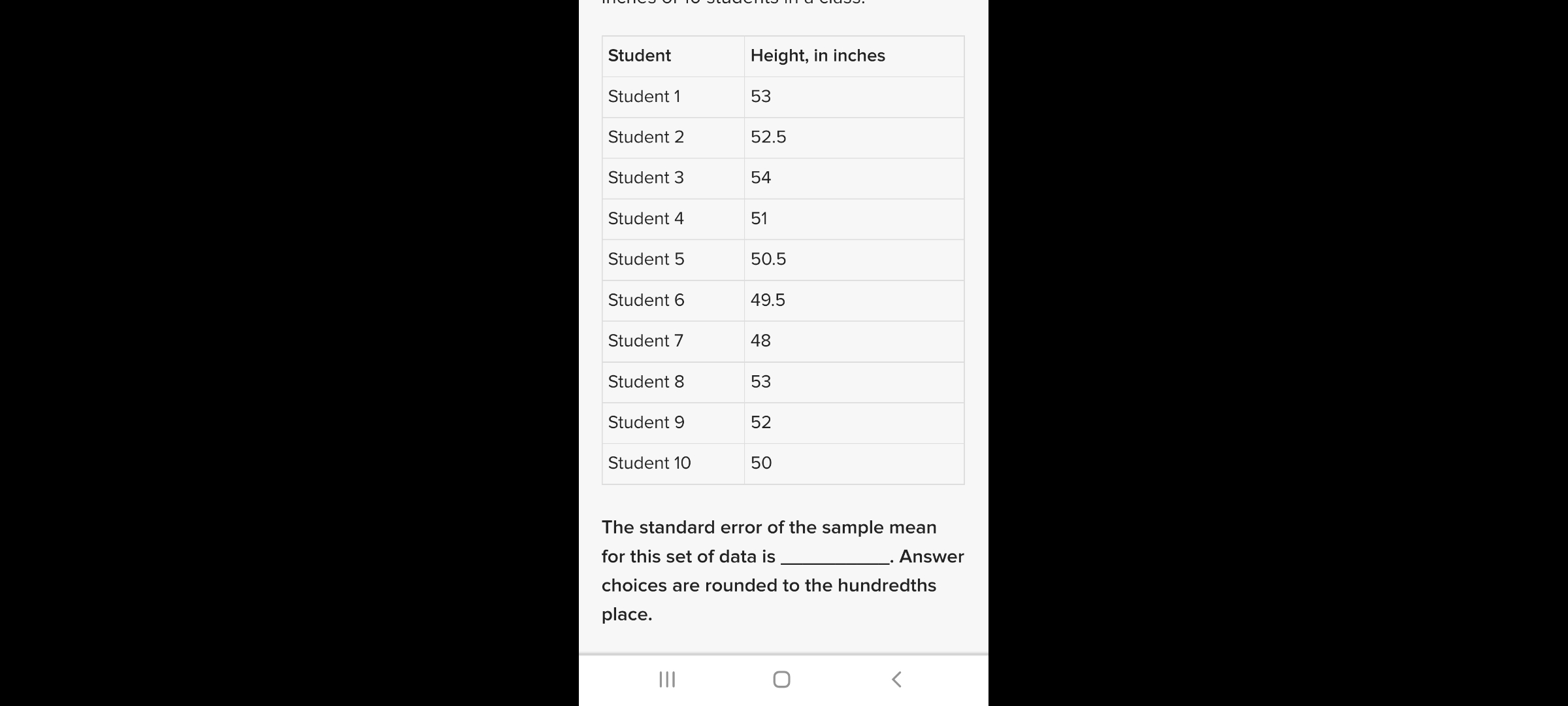Screen dimensions: 1568x706
Task: Select the height value 52.5 for Student 2
Action: tap(768, 137)
